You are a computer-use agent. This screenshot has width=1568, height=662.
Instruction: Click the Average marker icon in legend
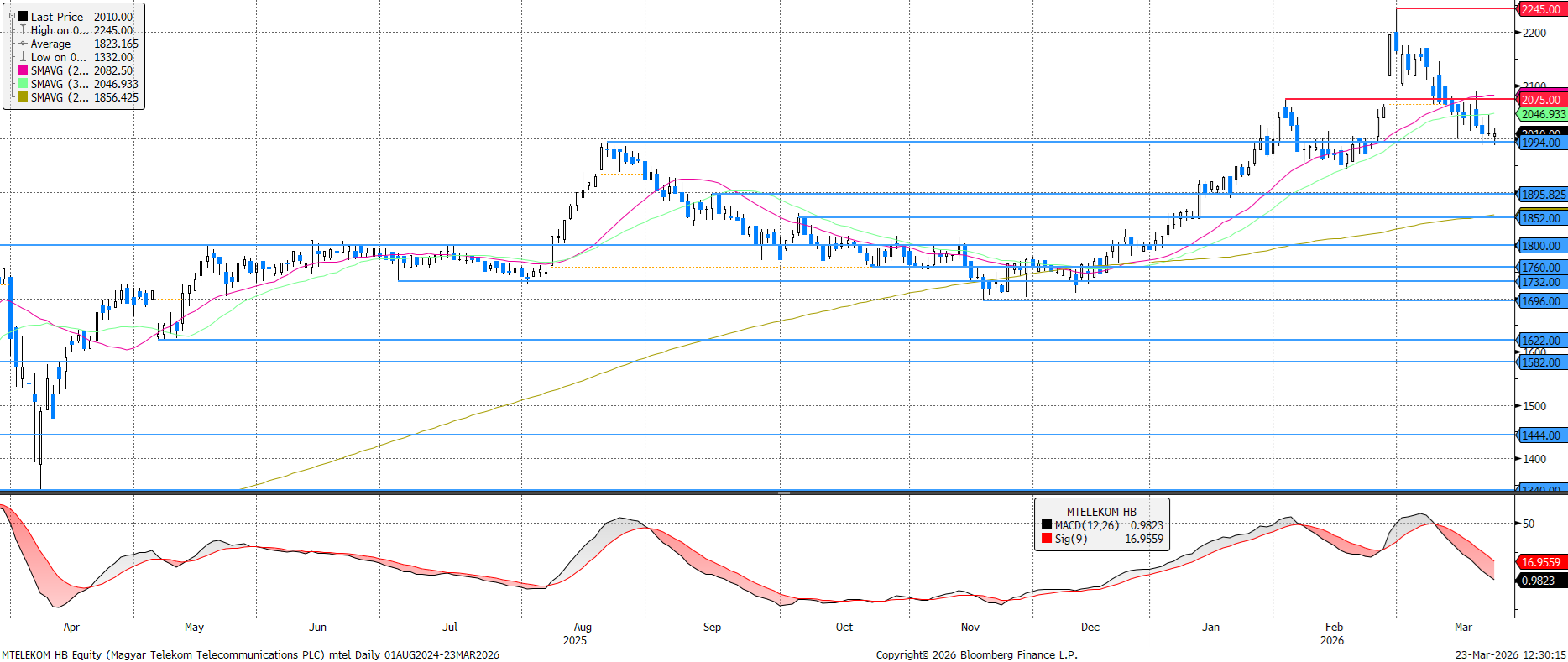[23, 44]
